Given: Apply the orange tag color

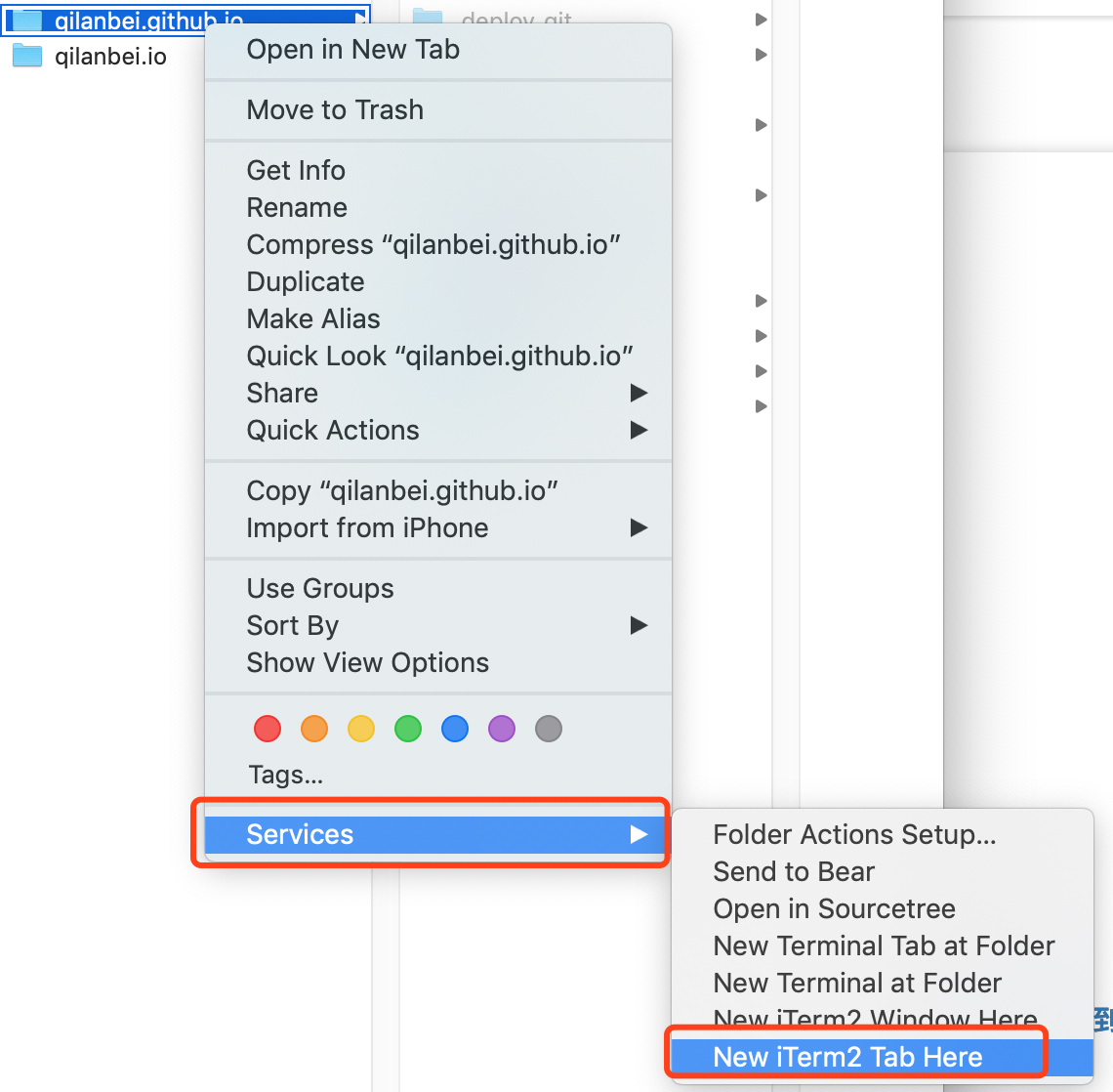Looking at the screenshot, I should click(x=314, y=729).
